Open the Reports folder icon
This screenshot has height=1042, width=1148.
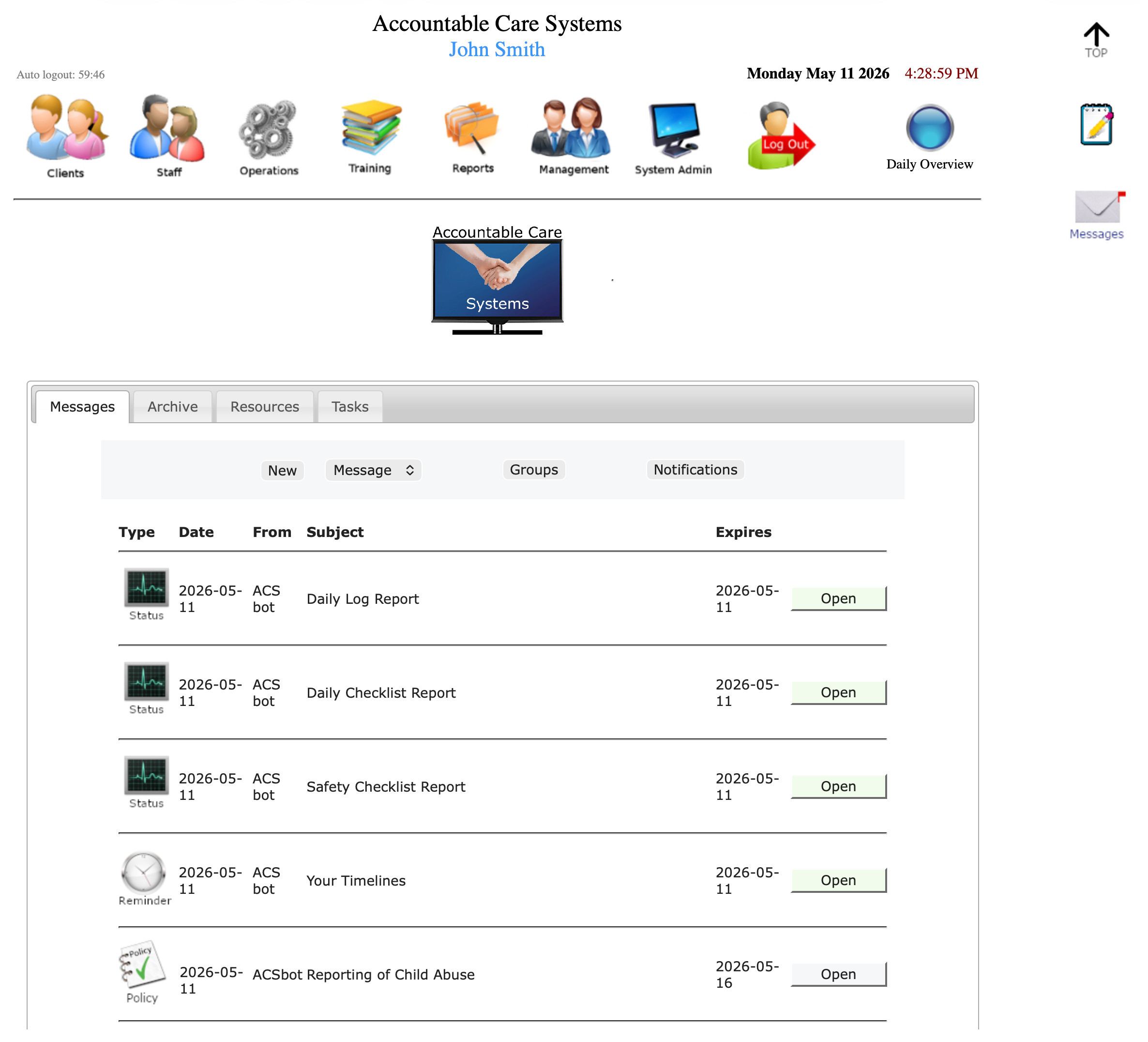click(472, 138)
